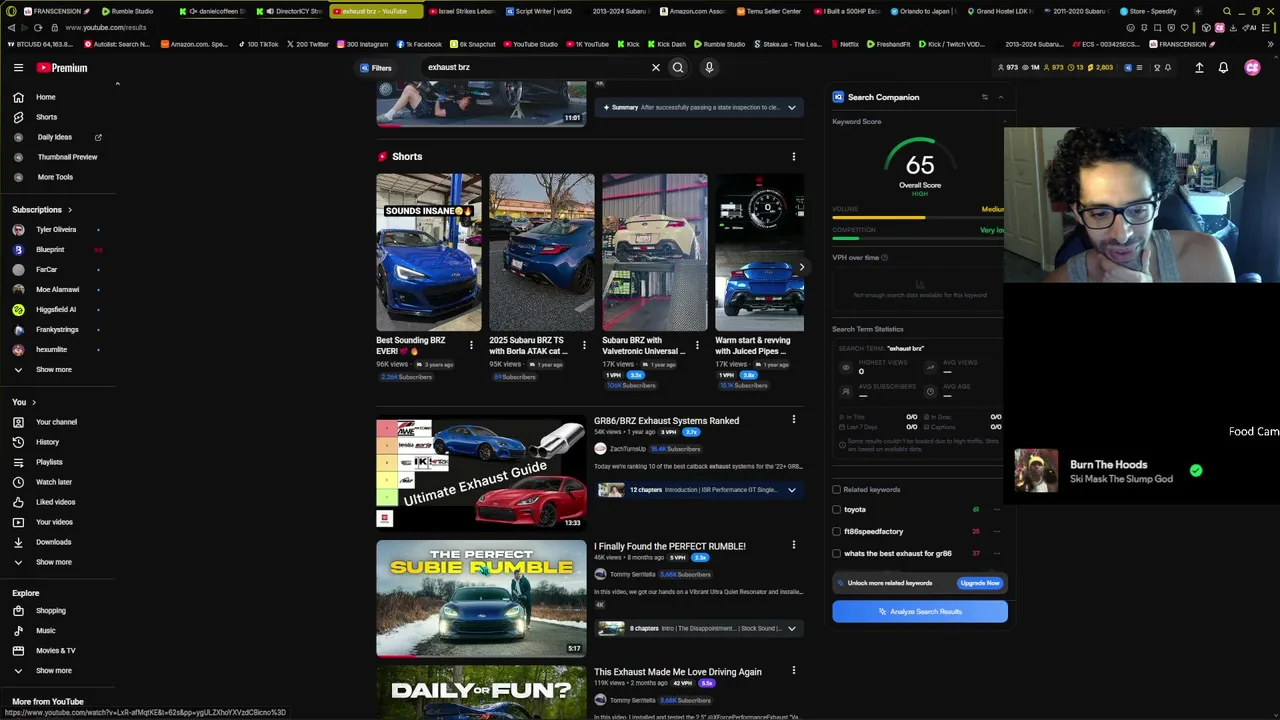Open the YouTube guide hamburger menu
1280x720 pixels.
pyautogui.click(x=18, y=68)
